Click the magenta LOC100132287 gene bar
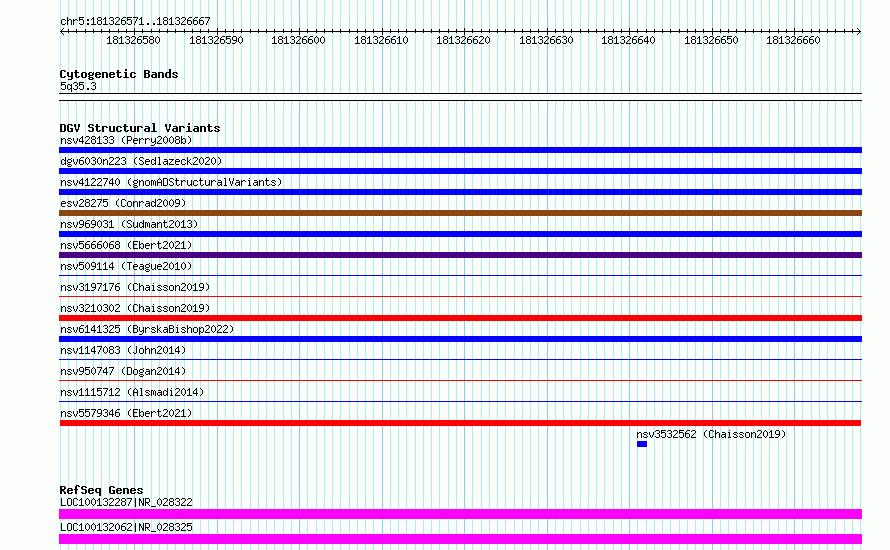The image size is (890, 550). 460,514
